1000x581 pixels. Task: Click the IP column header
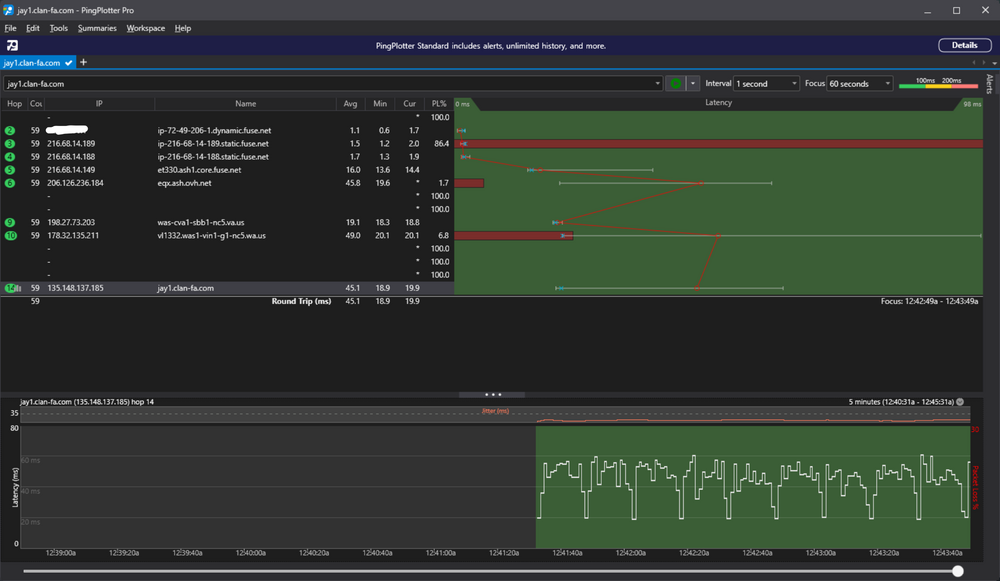pos(99,103)
